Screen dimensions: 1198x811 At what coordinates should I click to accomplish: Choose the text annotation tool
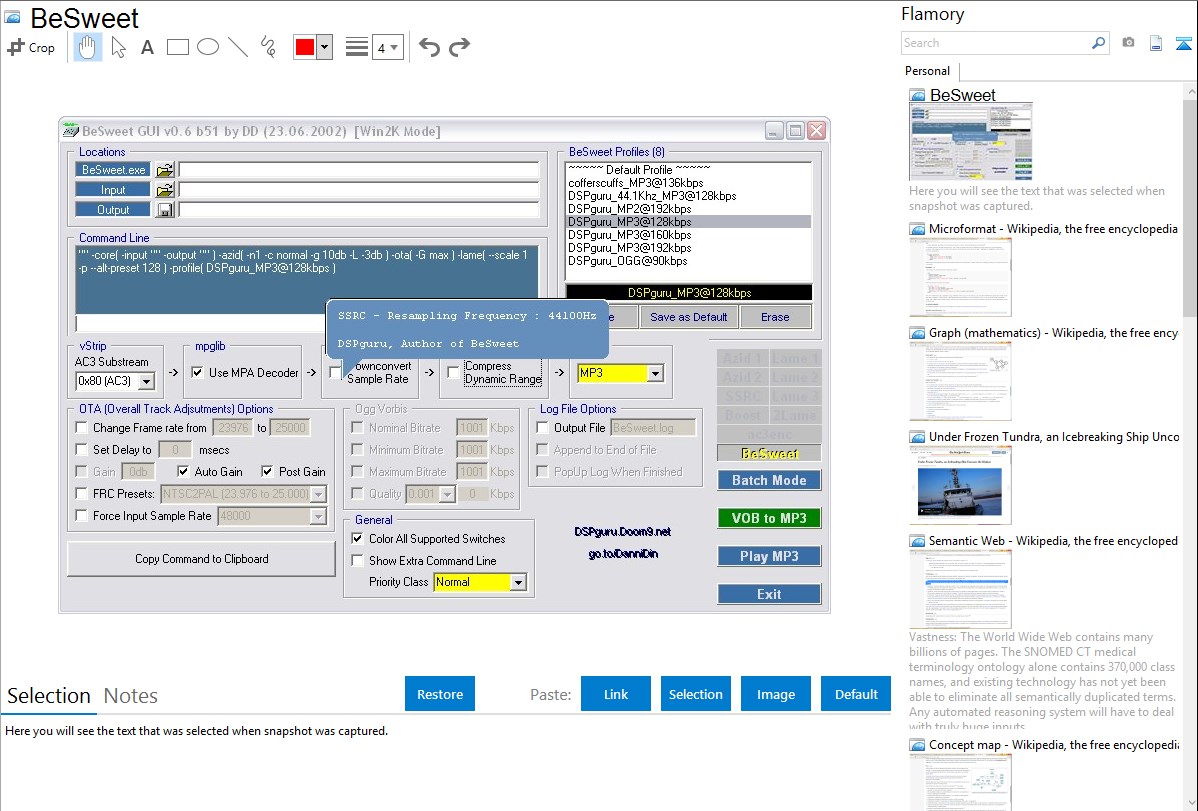[x=147, y=47]
